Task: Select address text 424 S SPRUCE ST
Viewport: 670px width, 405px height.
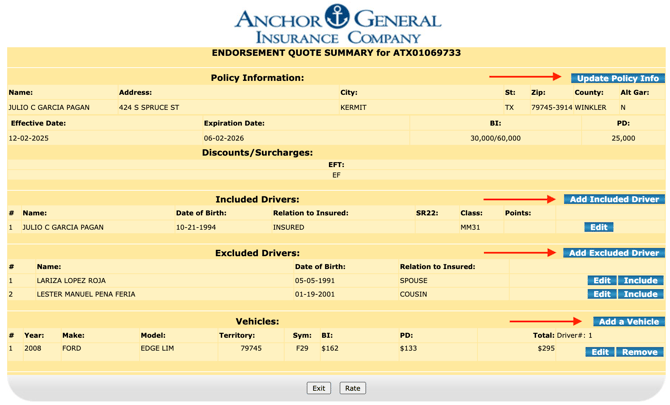Action: (149, 108)
